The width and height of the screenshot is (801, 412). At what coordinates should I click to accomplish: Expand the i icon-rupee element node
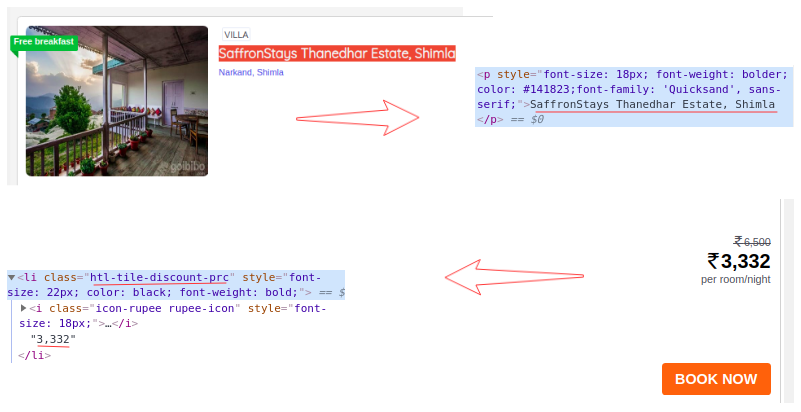click(24, 308)
